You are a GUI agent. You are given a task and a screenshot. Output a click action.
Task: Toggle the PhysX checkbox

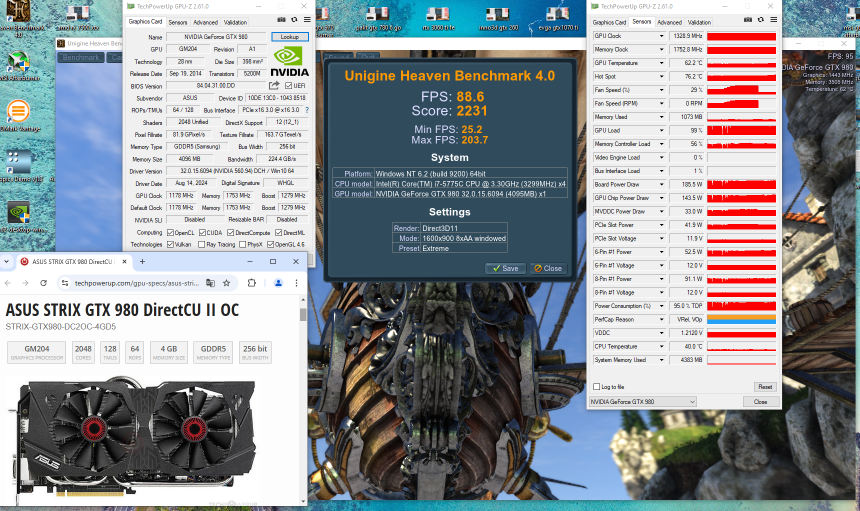click(242, 245)
